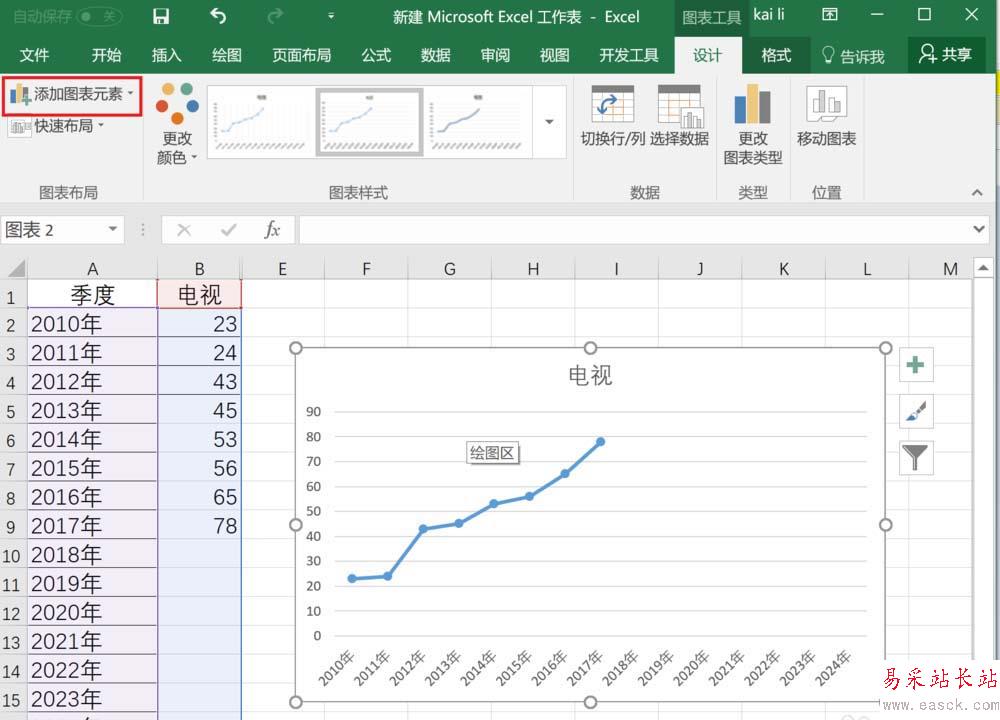Click the formula bar confirm checkmark
This screenshot has height=720, width=1000.
tap(228, 230)
